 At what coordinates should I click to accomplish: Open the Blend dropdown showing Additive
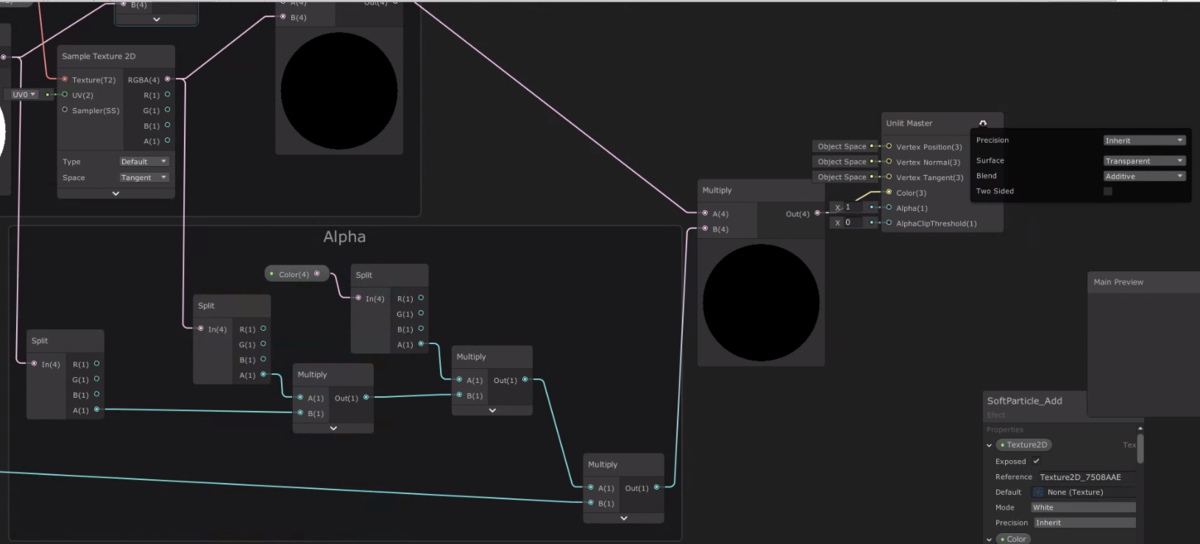coord(1145,176)
